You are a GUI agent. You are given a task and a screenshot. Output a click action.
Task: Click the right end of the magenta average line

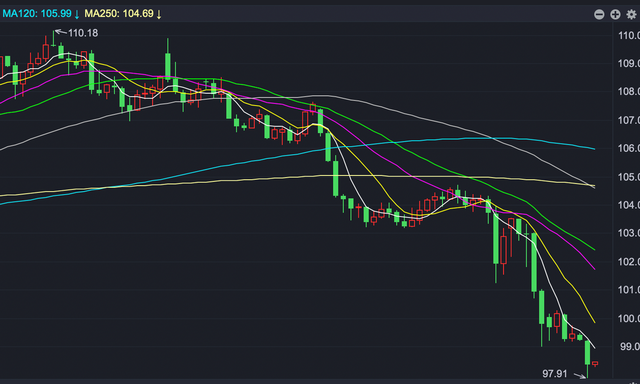tap(594, 269)
